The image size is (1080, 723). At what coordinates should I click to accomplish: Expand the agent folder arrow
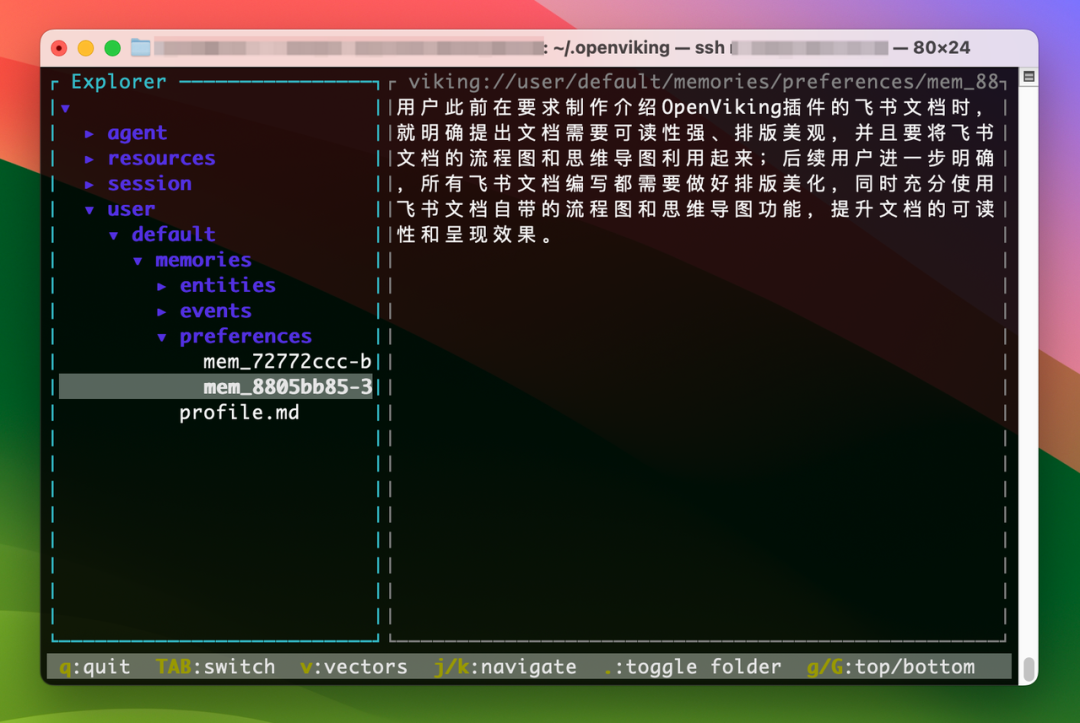(90, 134)
